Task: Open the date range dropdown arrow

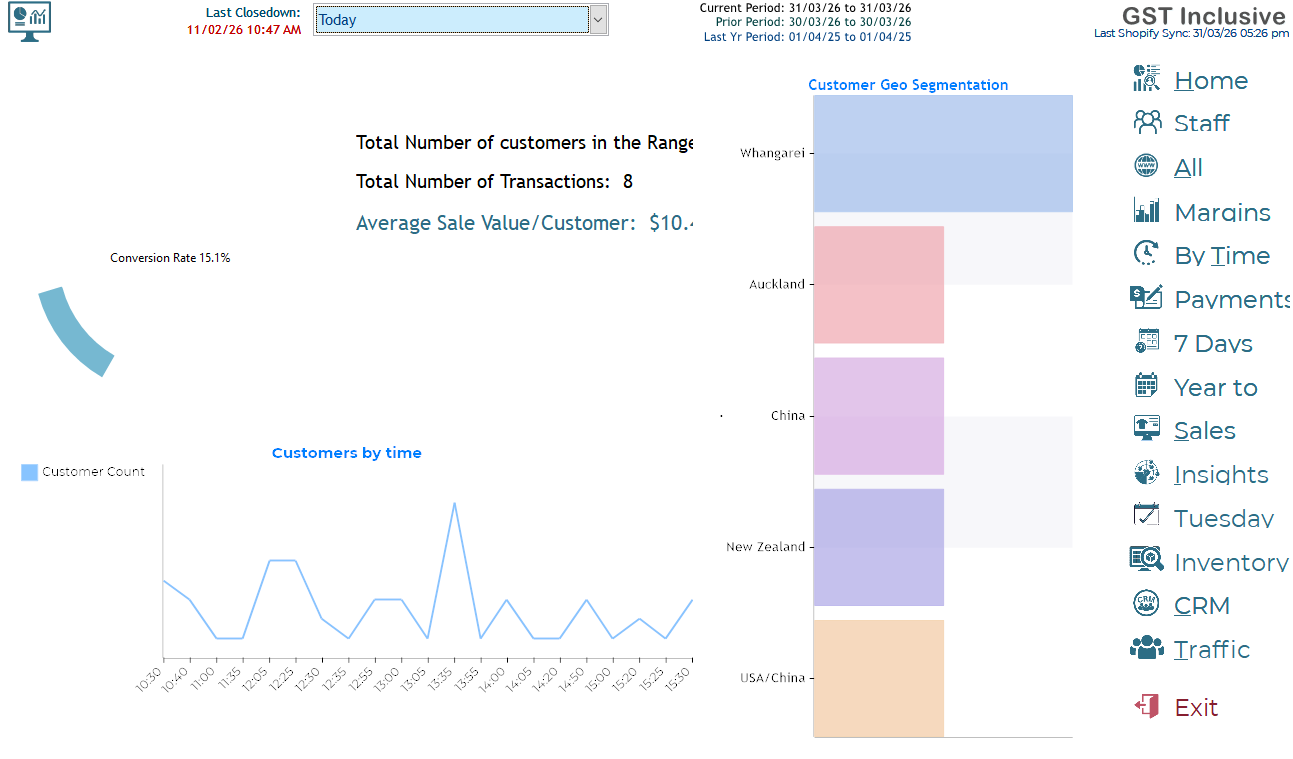Action: pos(598,20)
